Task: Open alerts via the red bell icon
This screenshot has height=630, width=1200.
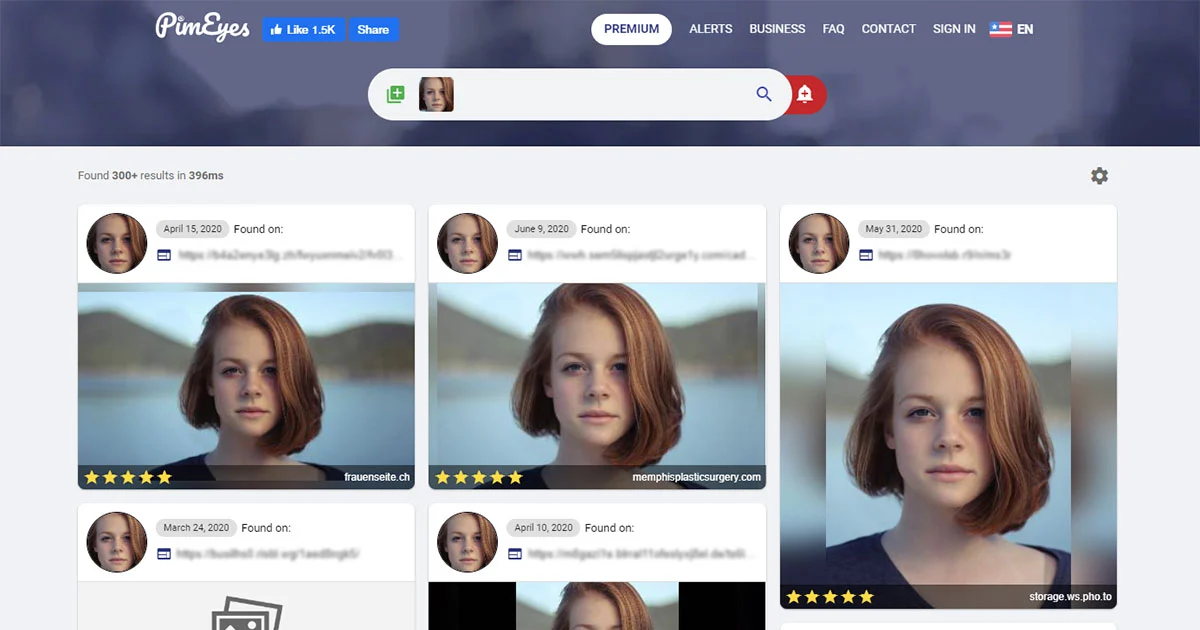Action: 806,93
